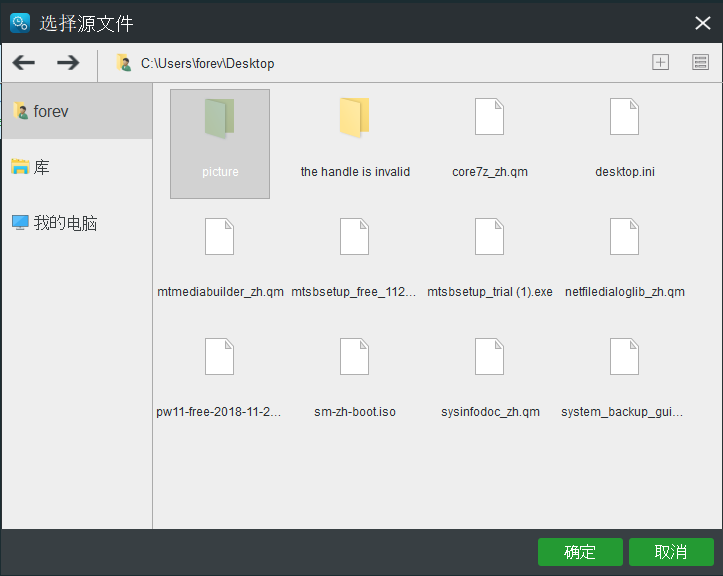This screenshot has width=723, height=576.
Task: Select the picture folder icon
Action: 219,118
